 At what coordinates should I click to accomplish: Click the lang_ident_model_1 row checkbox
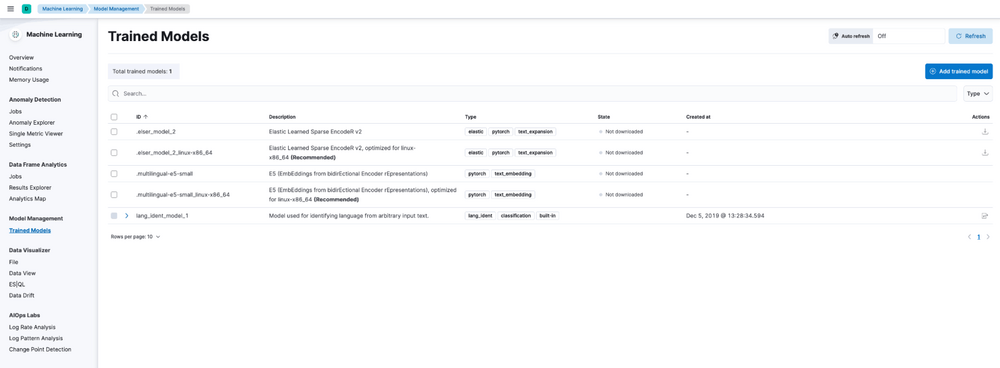(x=114, y=216)
